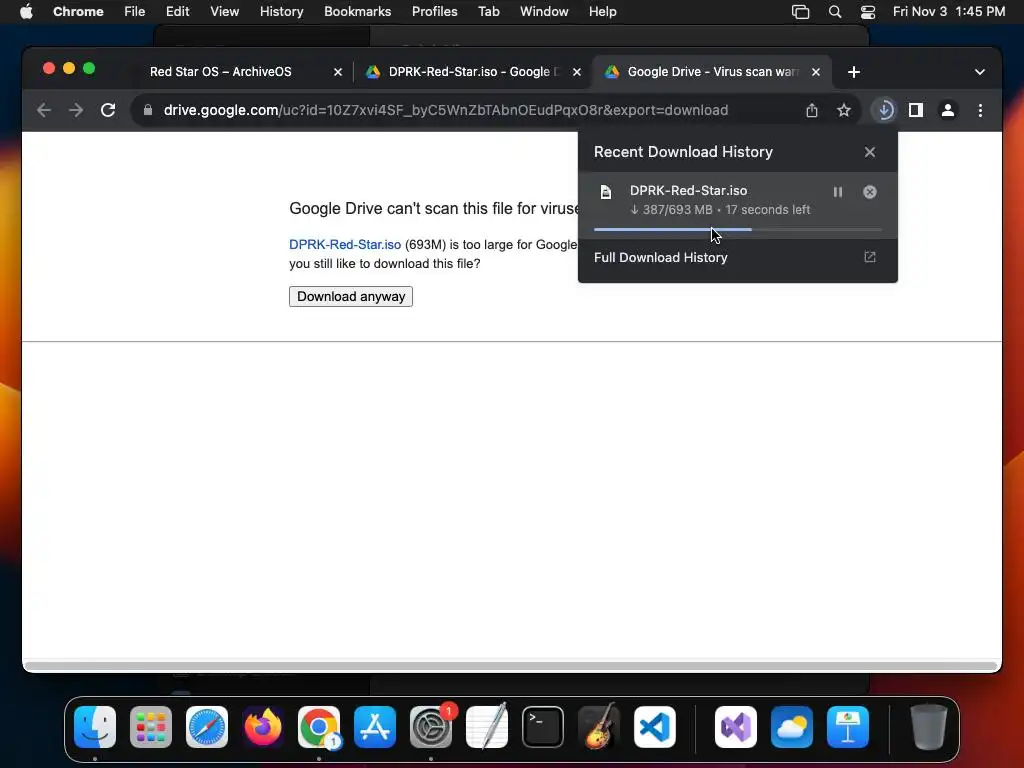Click the share page icon in address bar
The height and width of the screenshot is (768, 1024).
point(812,110)
